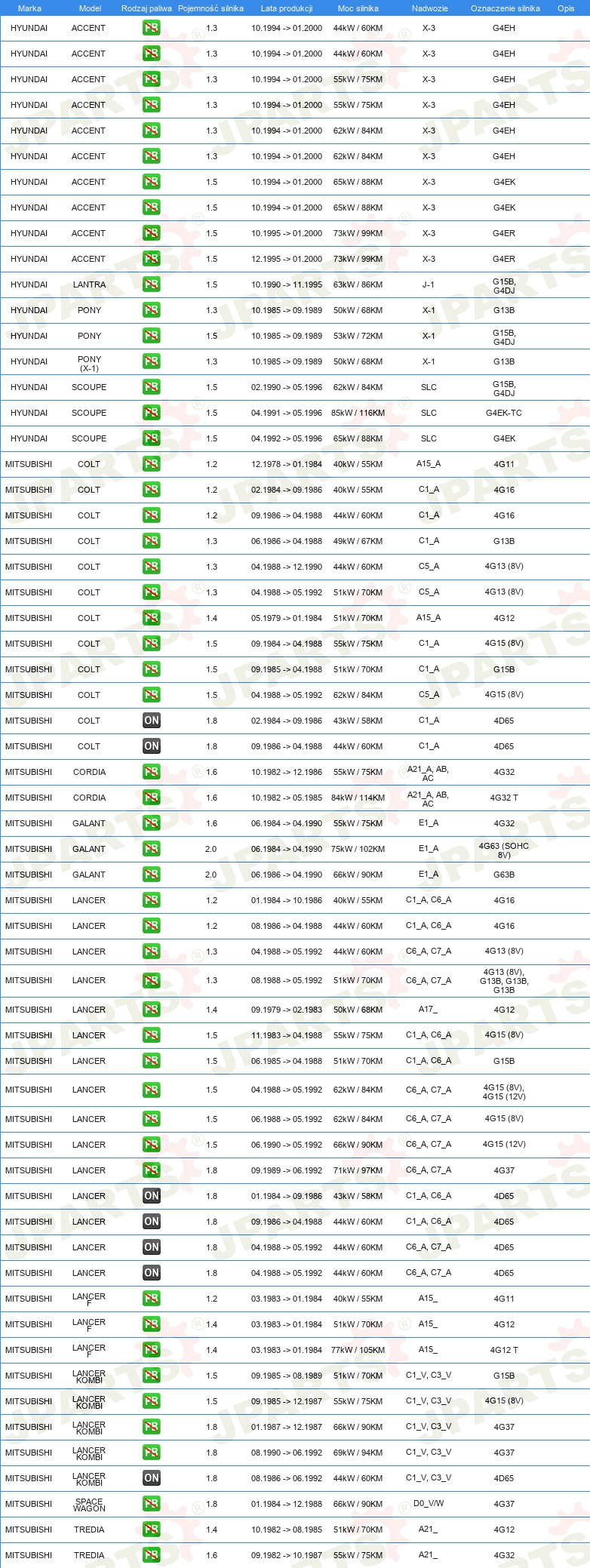Click the 4G15 (8V), 4G15 (12V) engine cell
The width and height of the screenshot is (590, 1568).
[x=504, y=1093]
